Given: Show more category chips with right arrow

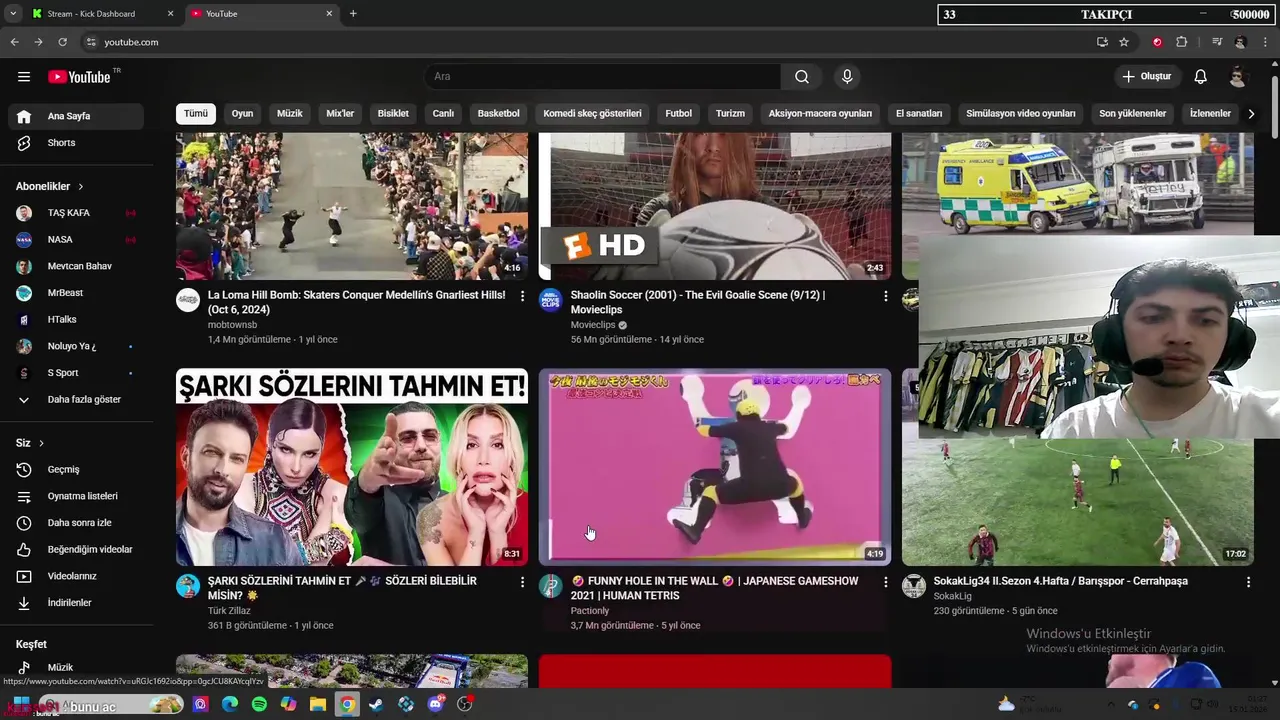Looking at the screenshot, I should point(1250,114).
